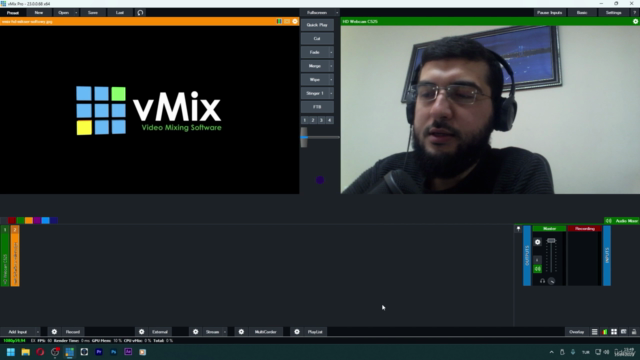The image size is (640, 360).
Task: Expand Fade transition dropdown arrow
Action: tap(331, 52)
